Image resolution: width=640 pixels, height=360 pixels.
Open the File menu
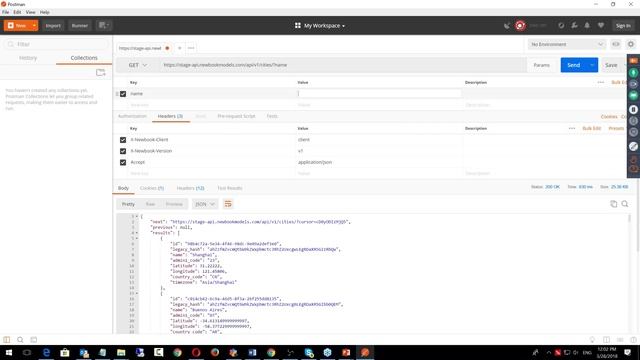pos(6,12)
